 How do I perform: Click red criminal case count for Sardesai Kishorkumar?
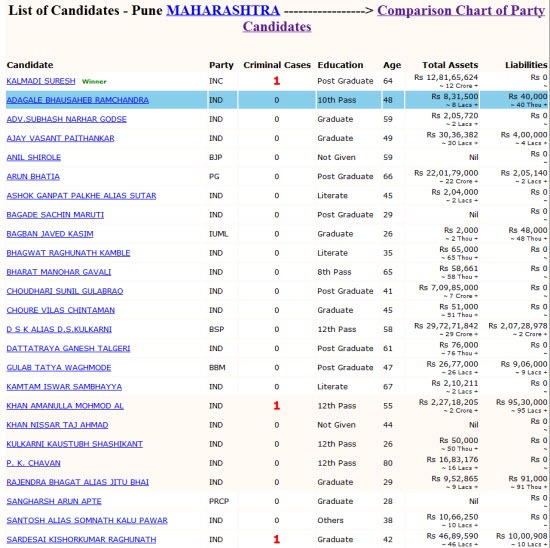pyautogui.click(x=277, y=540)
